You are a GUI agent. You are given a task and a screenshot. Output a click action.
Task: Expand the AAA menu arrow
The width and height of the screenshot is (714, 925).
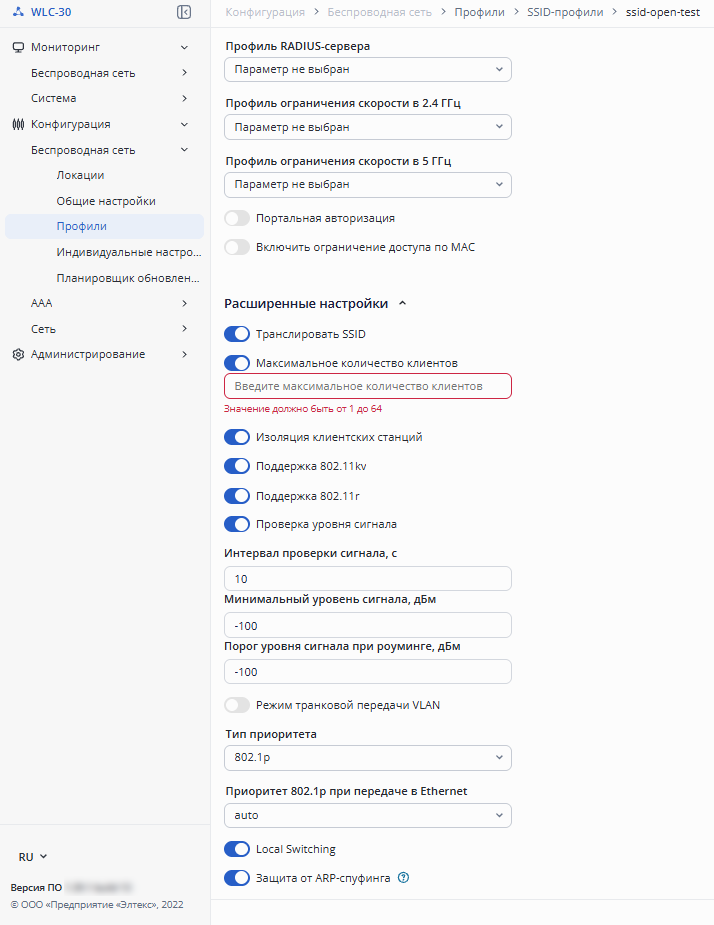(185, 303)
